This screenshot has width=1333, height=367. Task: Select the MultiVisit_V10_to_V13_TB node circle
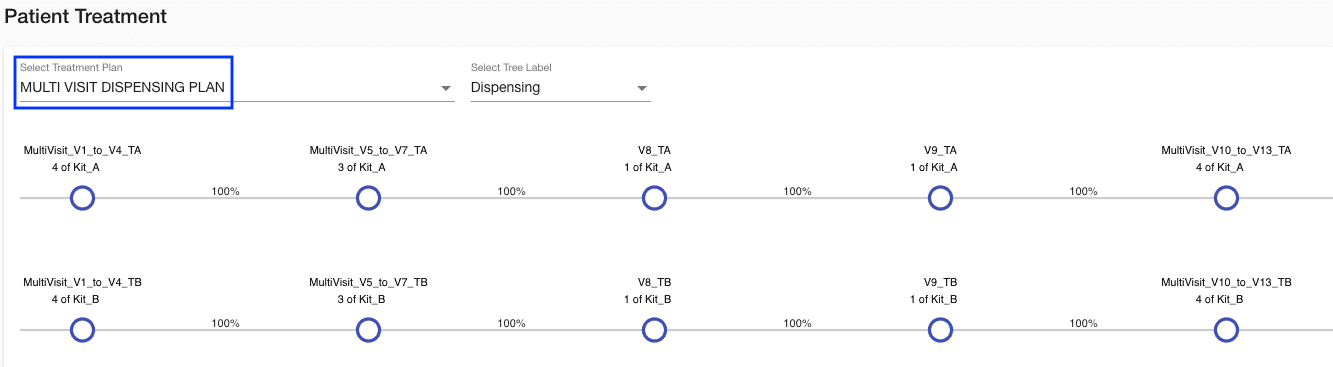(1226, 330)
